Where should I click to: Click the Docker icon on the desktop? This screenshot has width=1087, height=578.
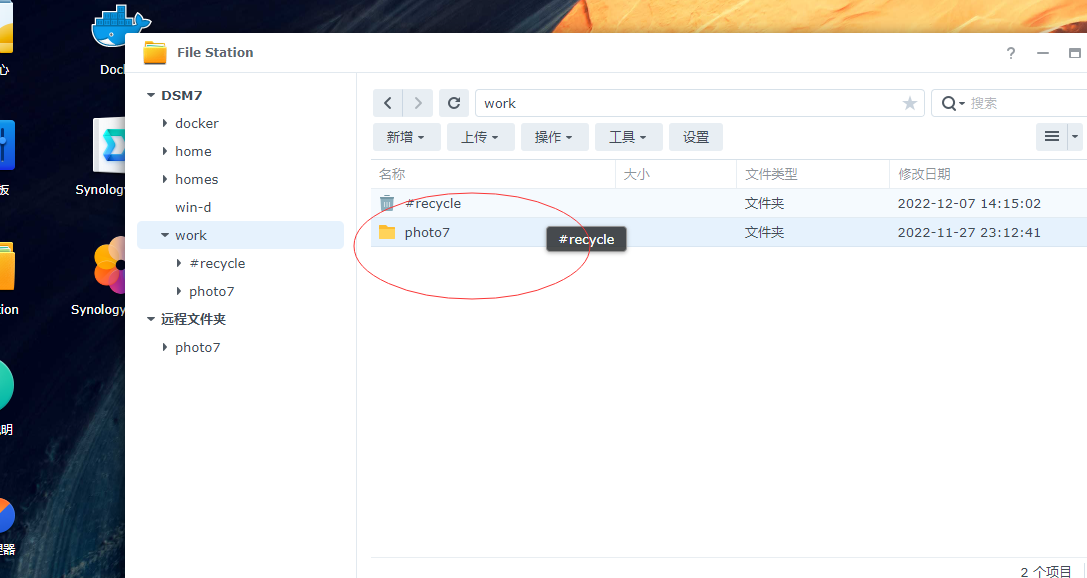(113, 25)
